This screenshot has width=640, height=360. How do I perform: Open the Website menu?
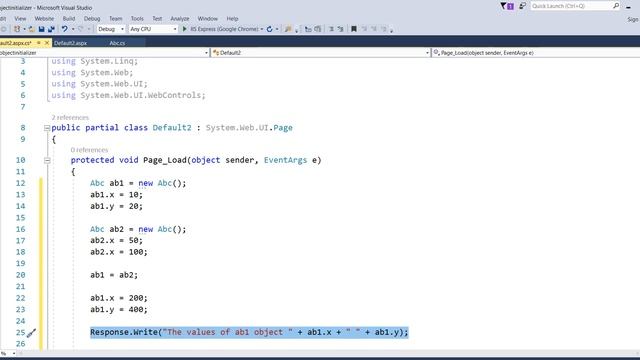44,19
